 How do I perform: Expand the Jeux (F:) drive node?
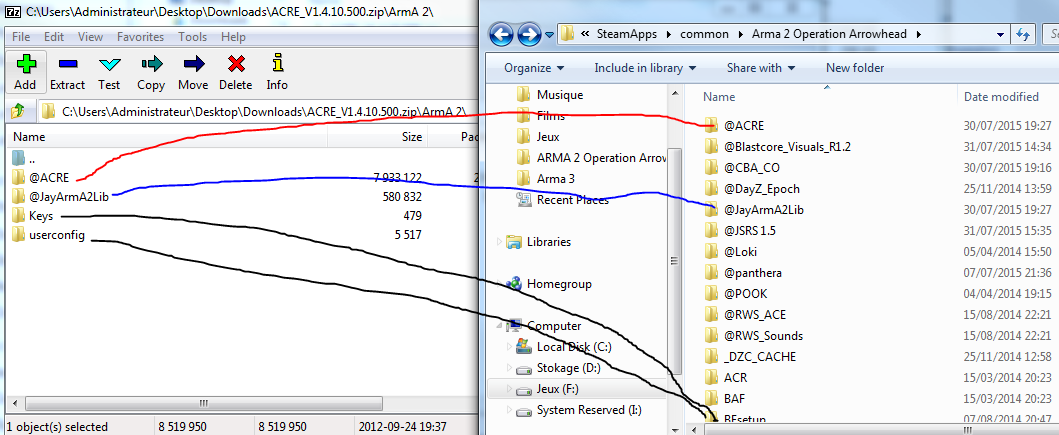coord(510,389)
